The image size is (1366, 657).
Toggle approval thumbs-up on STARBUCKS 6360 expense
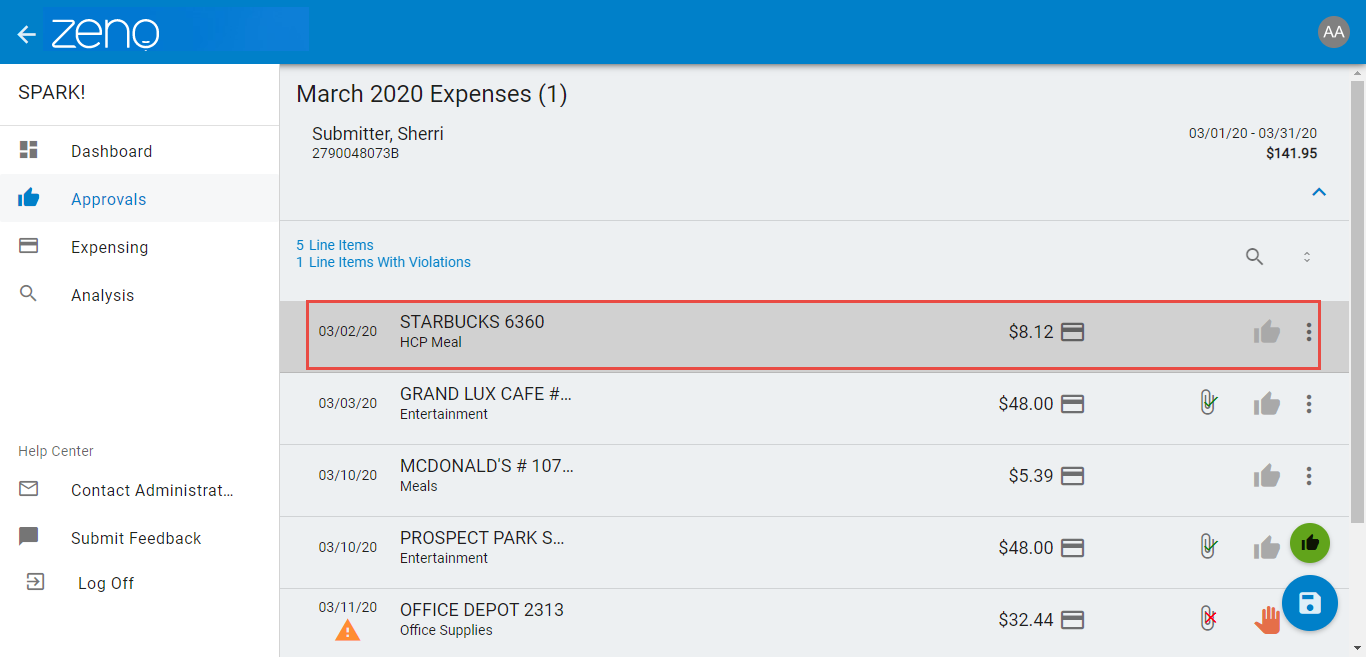(1266, 331)
